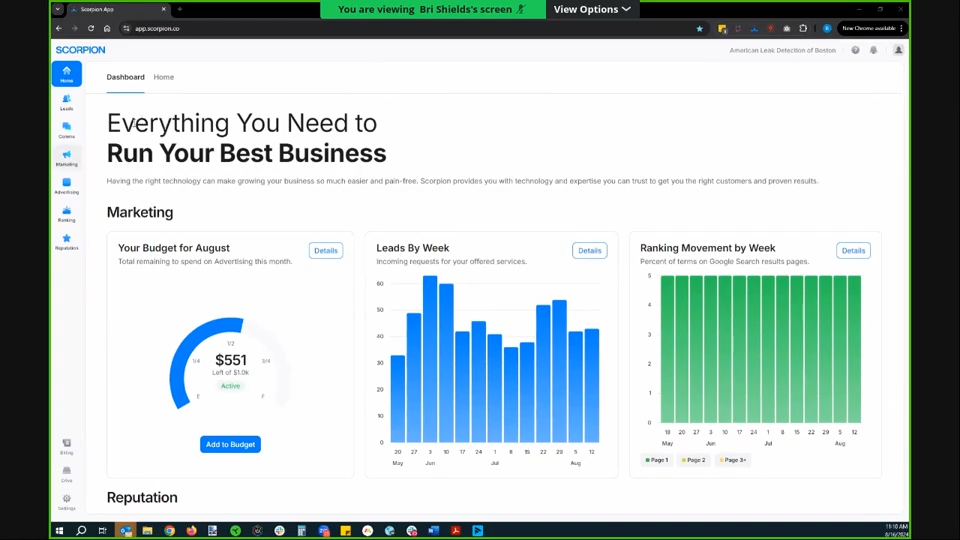The height and width of the screenshot is (540, 960).
Task: Open the browser tab list chevron
Action: 58,9
